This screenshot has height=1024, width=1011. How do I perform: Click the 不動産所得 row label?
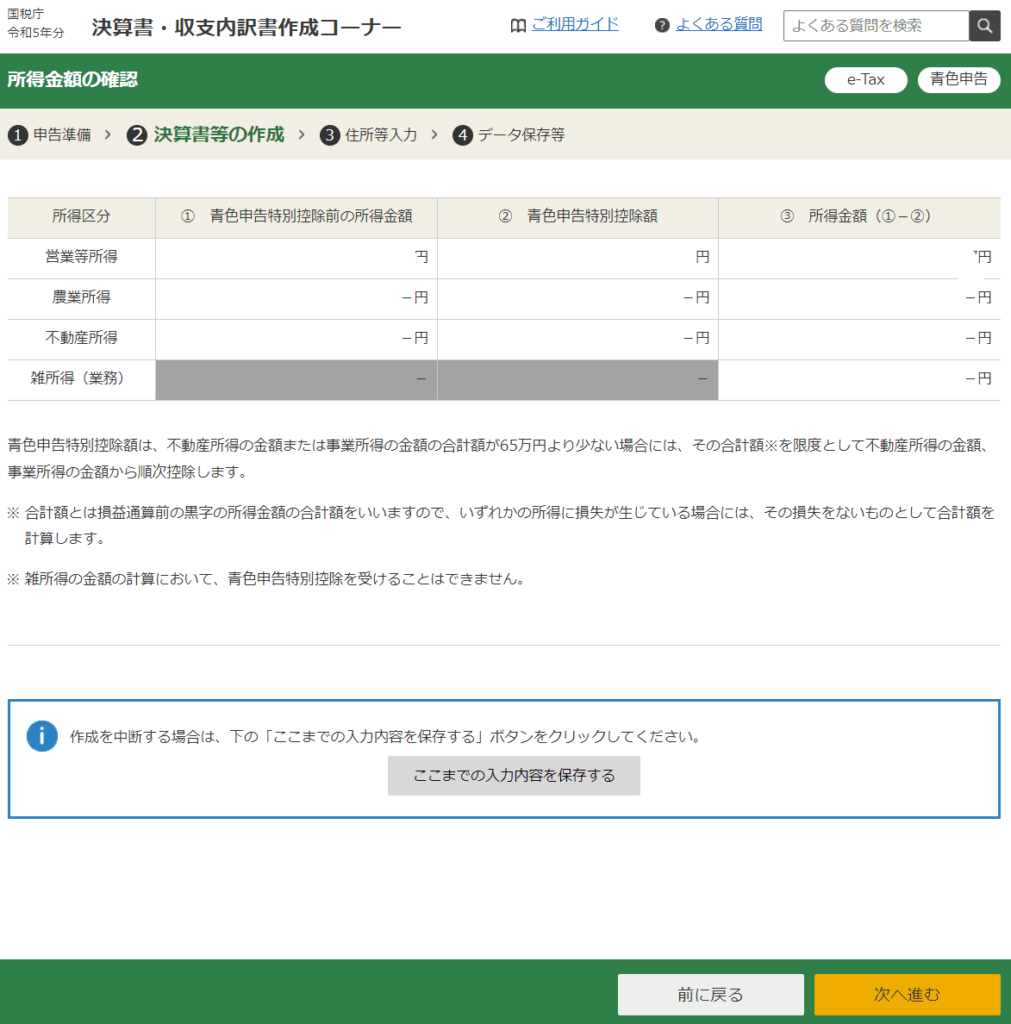(81, 338)
